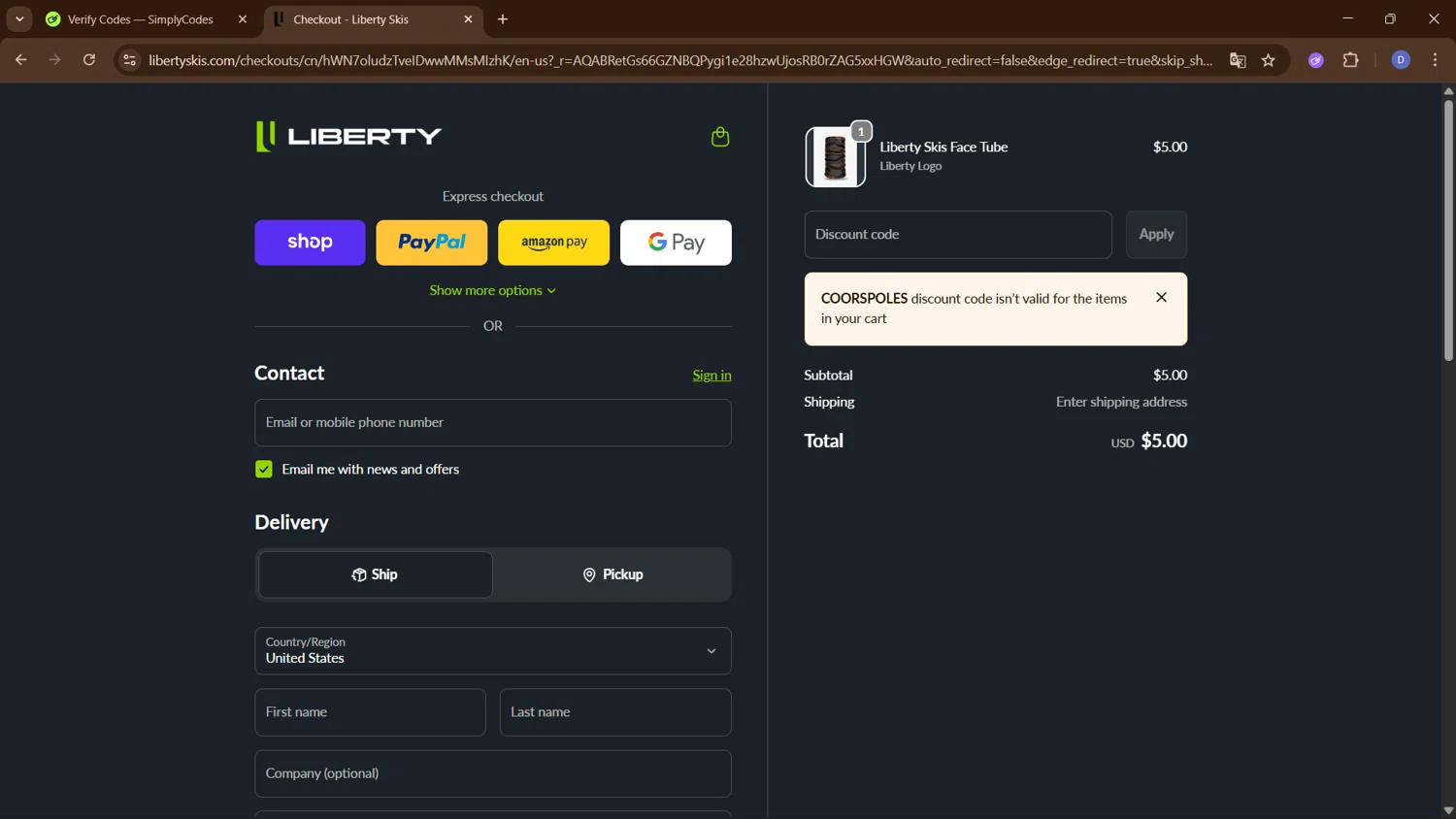Viewport: 1456px width, 819px height.
Task: Select the Ship delivery option
Action: [376, 574]
